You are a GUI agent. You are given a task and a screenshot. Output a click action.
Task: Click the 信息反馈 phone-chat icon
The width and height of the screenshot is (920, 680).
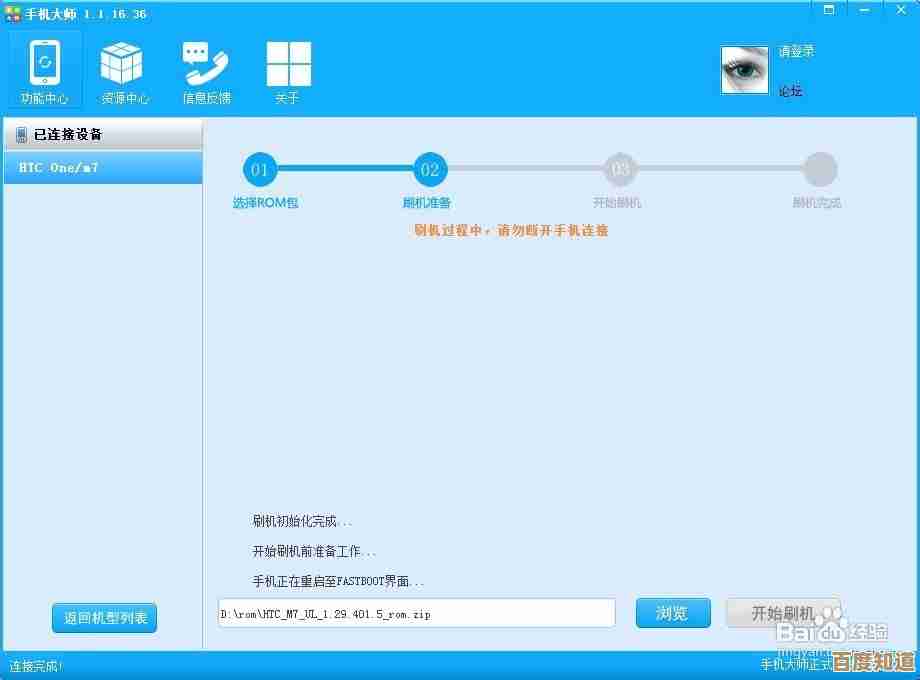point(205,64)
